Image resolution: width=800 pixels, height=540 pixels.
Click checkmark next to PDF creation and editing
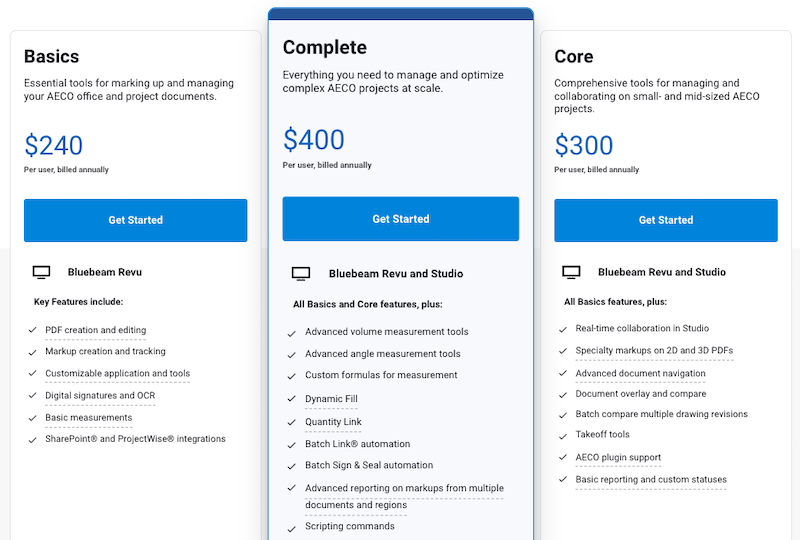click(33, 330)
